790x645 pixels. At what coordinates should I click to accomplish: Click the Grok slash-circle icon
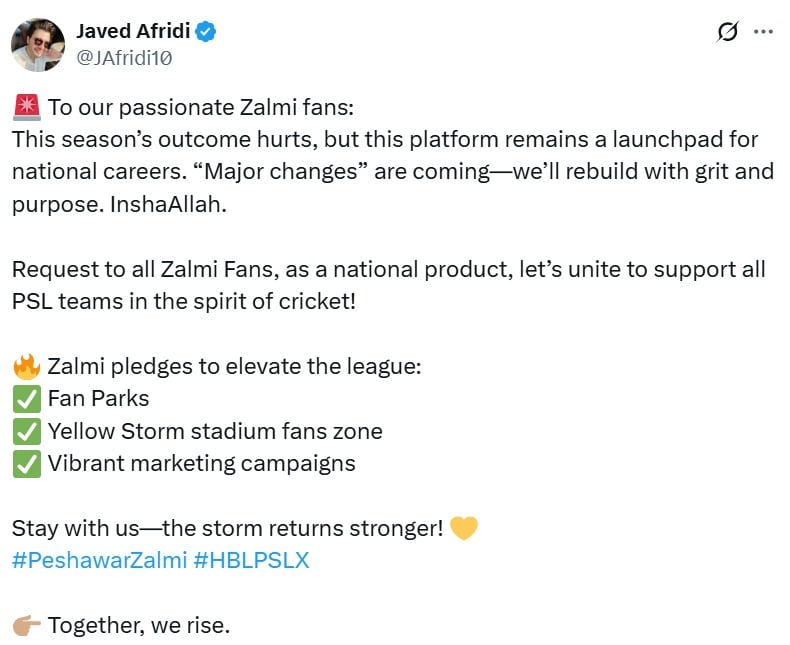(x=728, y=32)
